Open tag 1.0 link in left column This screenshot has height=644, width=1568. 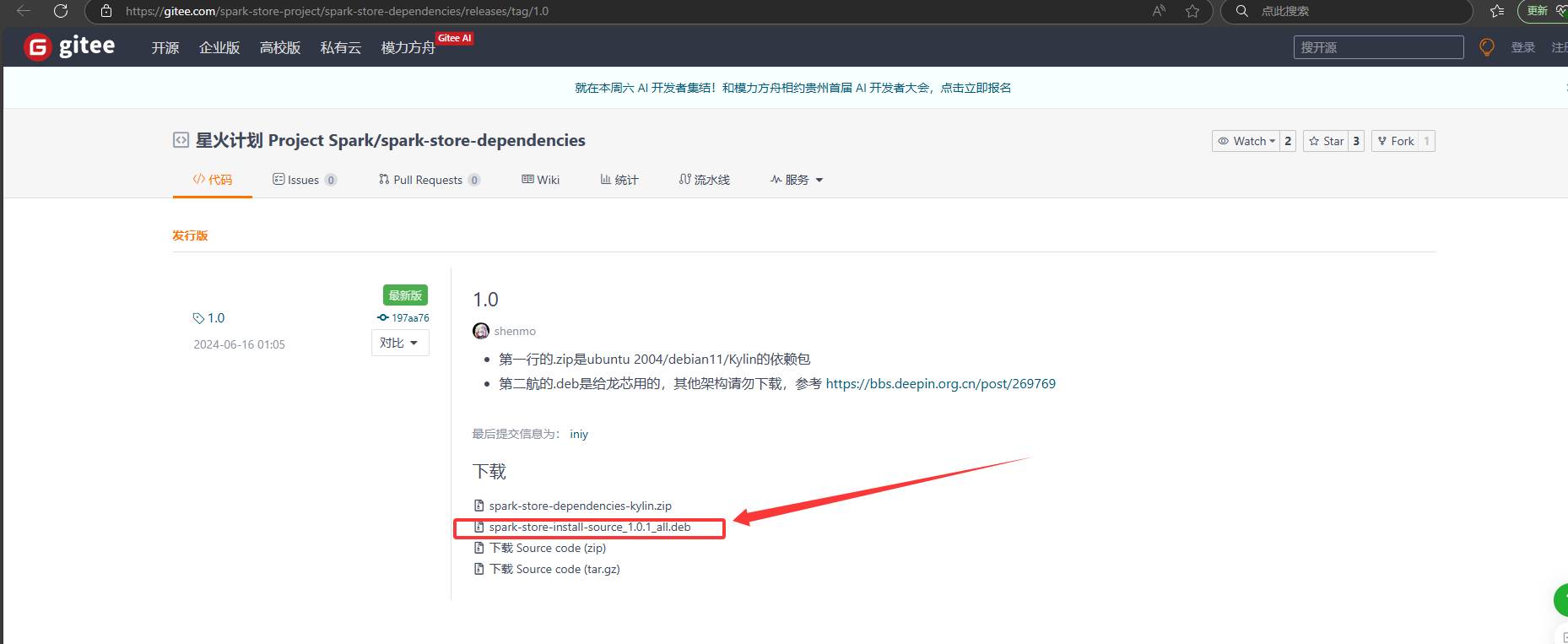click(216, 318)
